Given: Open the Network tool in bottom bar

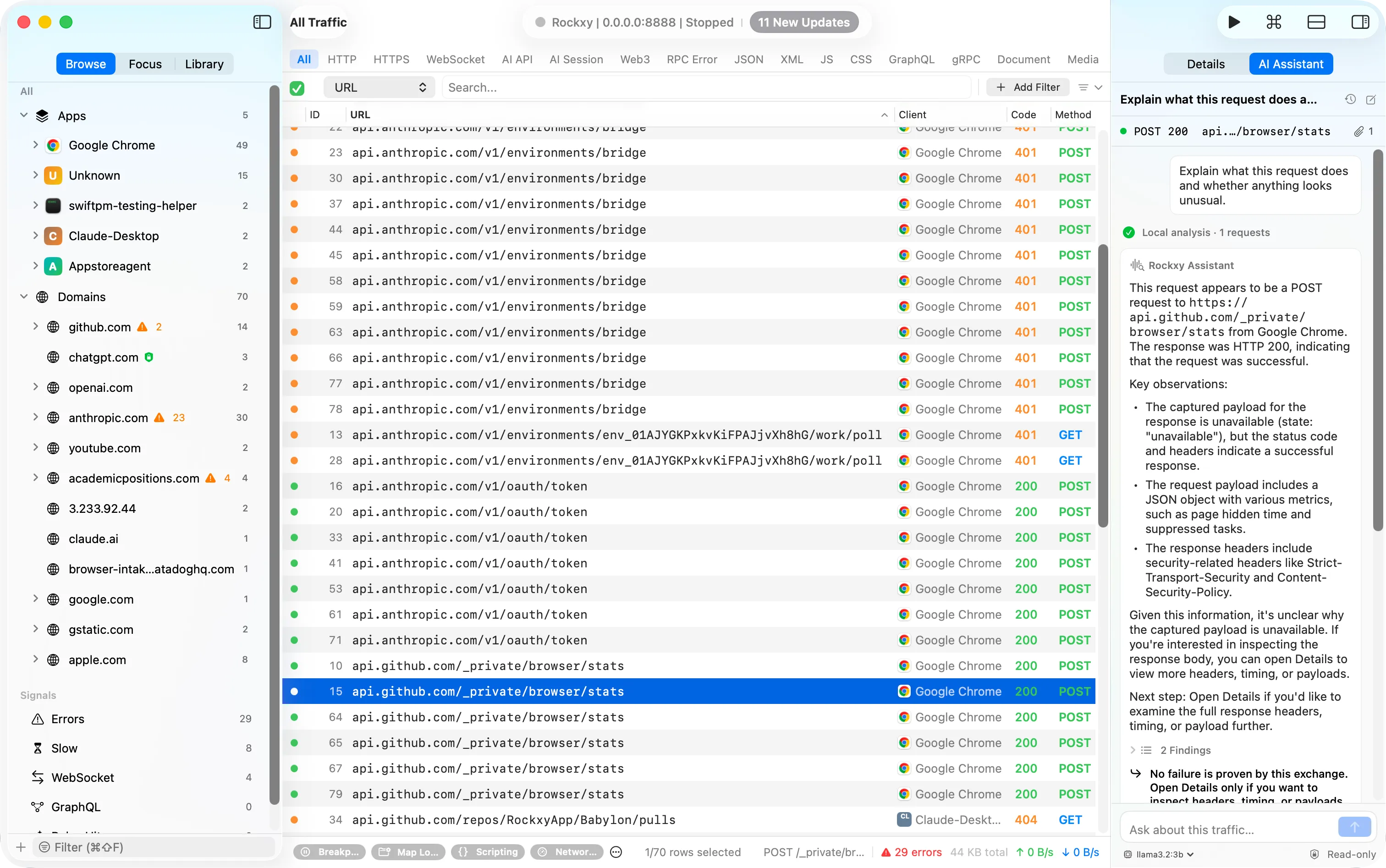Looking at the screenshot, I should click(567, 852).
